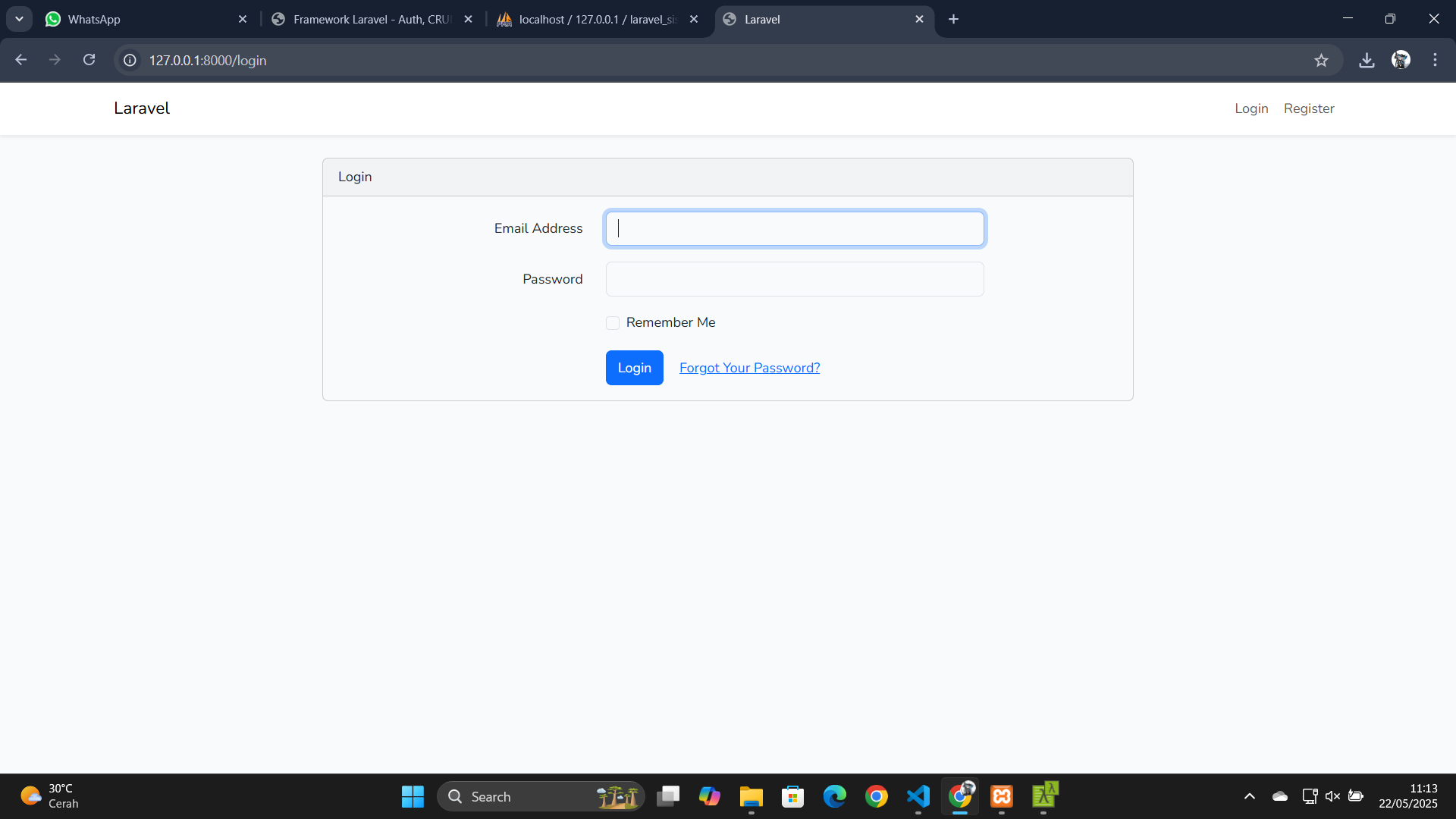Click the reload page icon
Viewport: 1456px width, 819px height.
(89, 60)
